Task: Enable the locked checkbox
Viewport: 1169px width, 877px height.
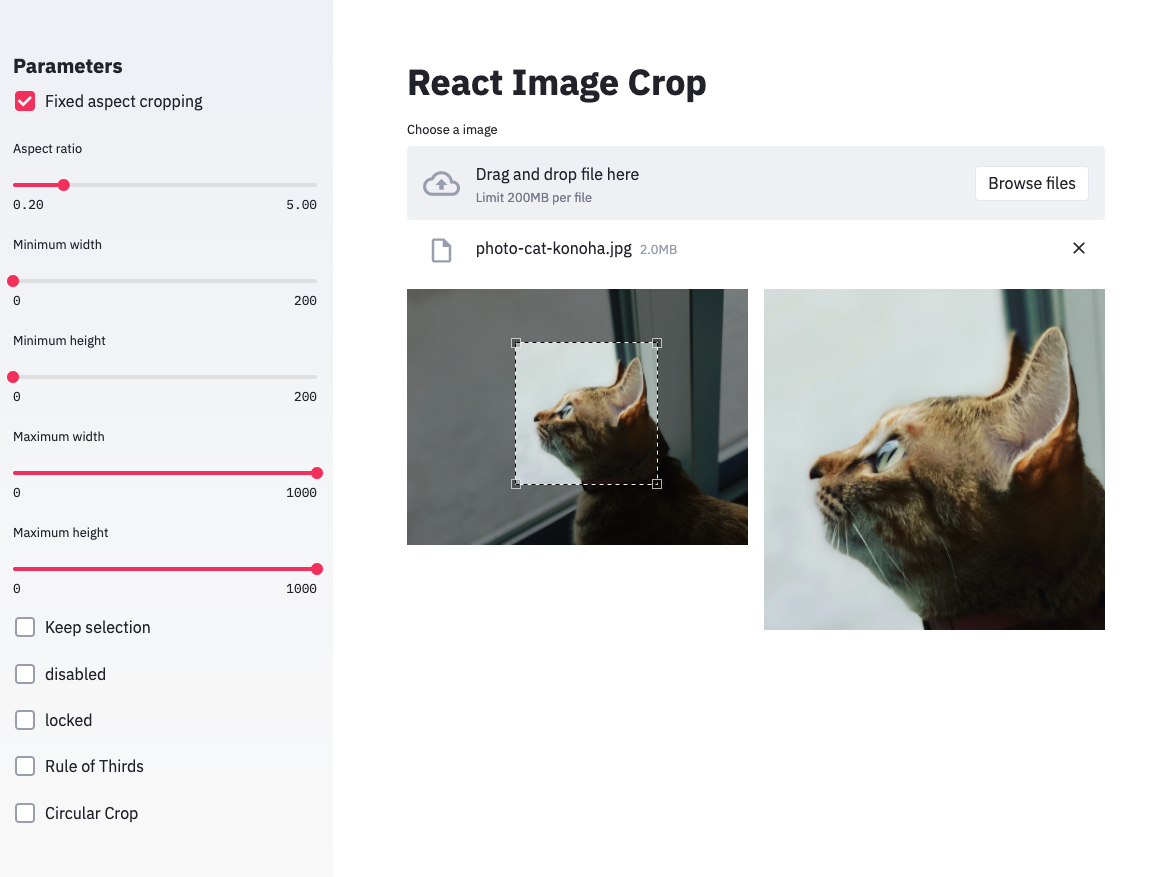Action: 25,720
